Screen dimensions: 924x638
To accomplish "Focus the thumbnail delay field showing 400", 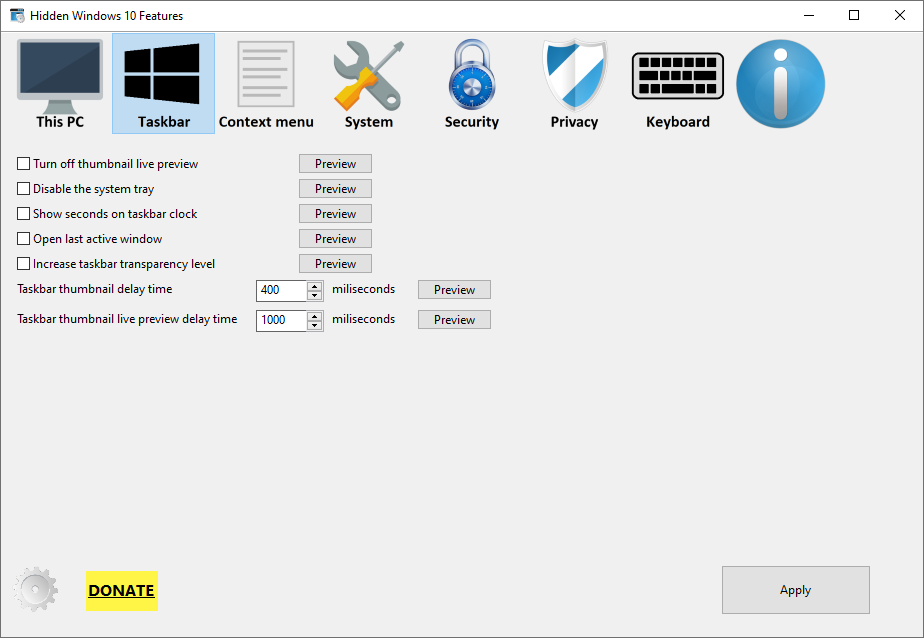I will (282, 290).
